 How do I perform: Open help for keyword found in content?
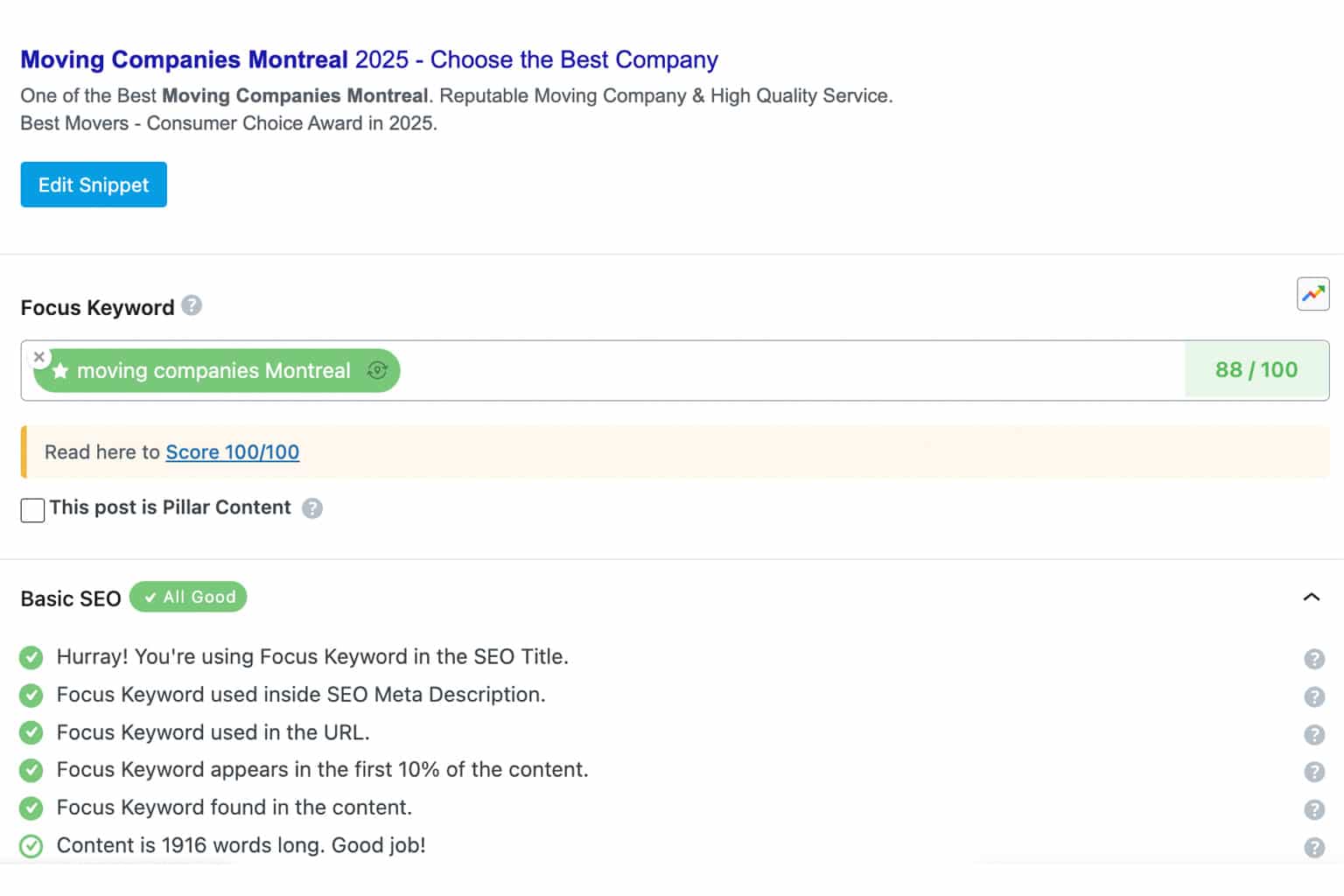[1313, 809]
